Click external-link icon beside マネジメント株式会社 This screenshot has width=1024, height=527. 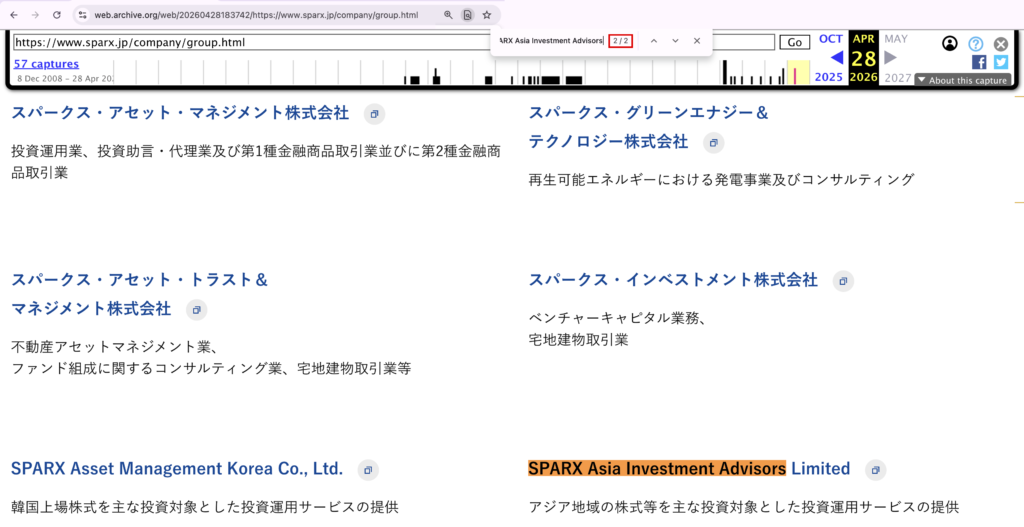(x=197, y=310)
